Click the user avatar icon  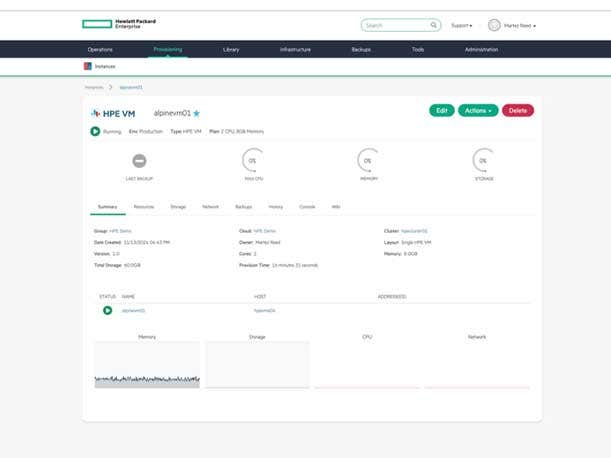pyautogui.click(x=493, y=25)
